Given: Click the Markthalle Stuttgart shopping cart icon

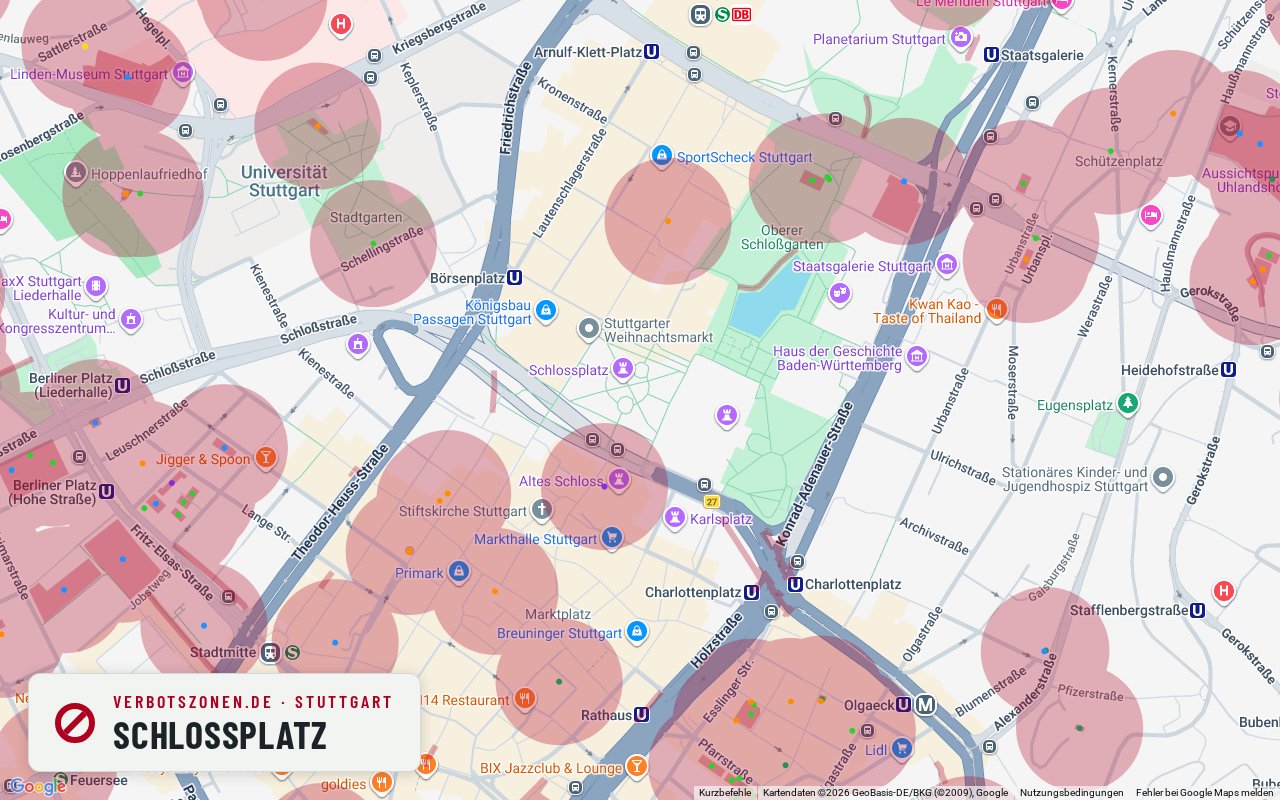Looking at the screenshot, I should click(x=612, y=538).
